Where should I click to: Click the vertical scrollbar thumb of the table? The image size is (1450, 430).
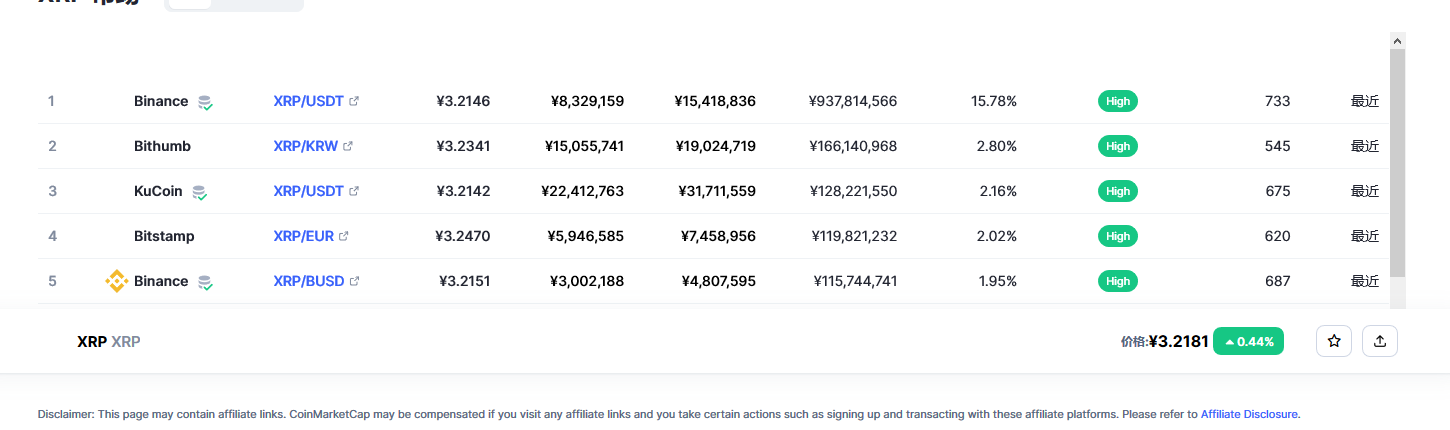(x=1397, y=163)
